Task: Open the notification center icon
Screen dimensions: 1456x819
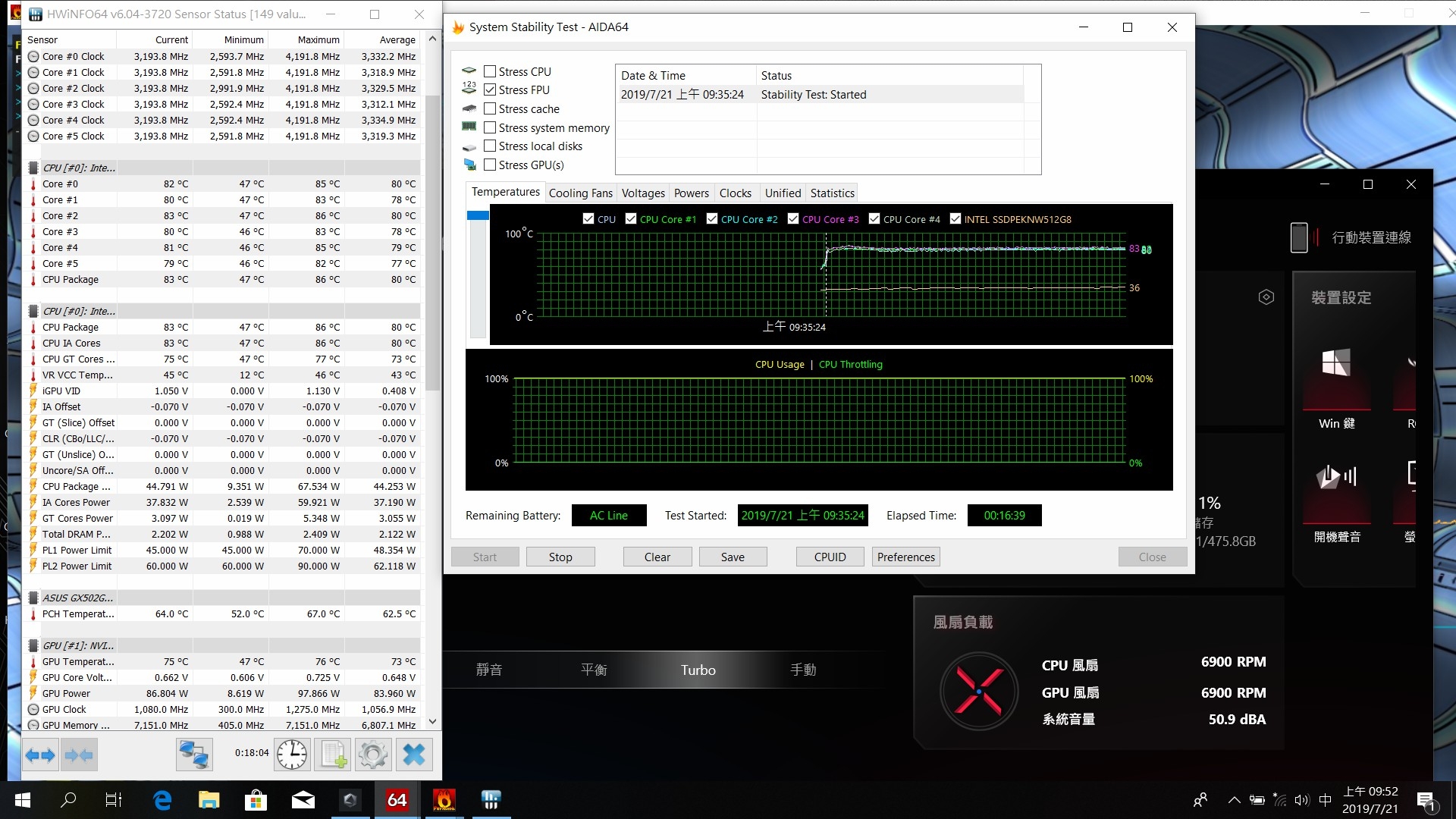Action: [x=1426, y=801]
